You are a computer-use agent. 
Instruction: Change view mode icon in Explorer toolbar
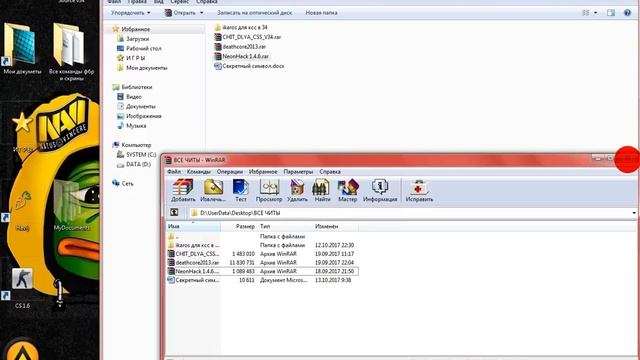tap(585, 13)
